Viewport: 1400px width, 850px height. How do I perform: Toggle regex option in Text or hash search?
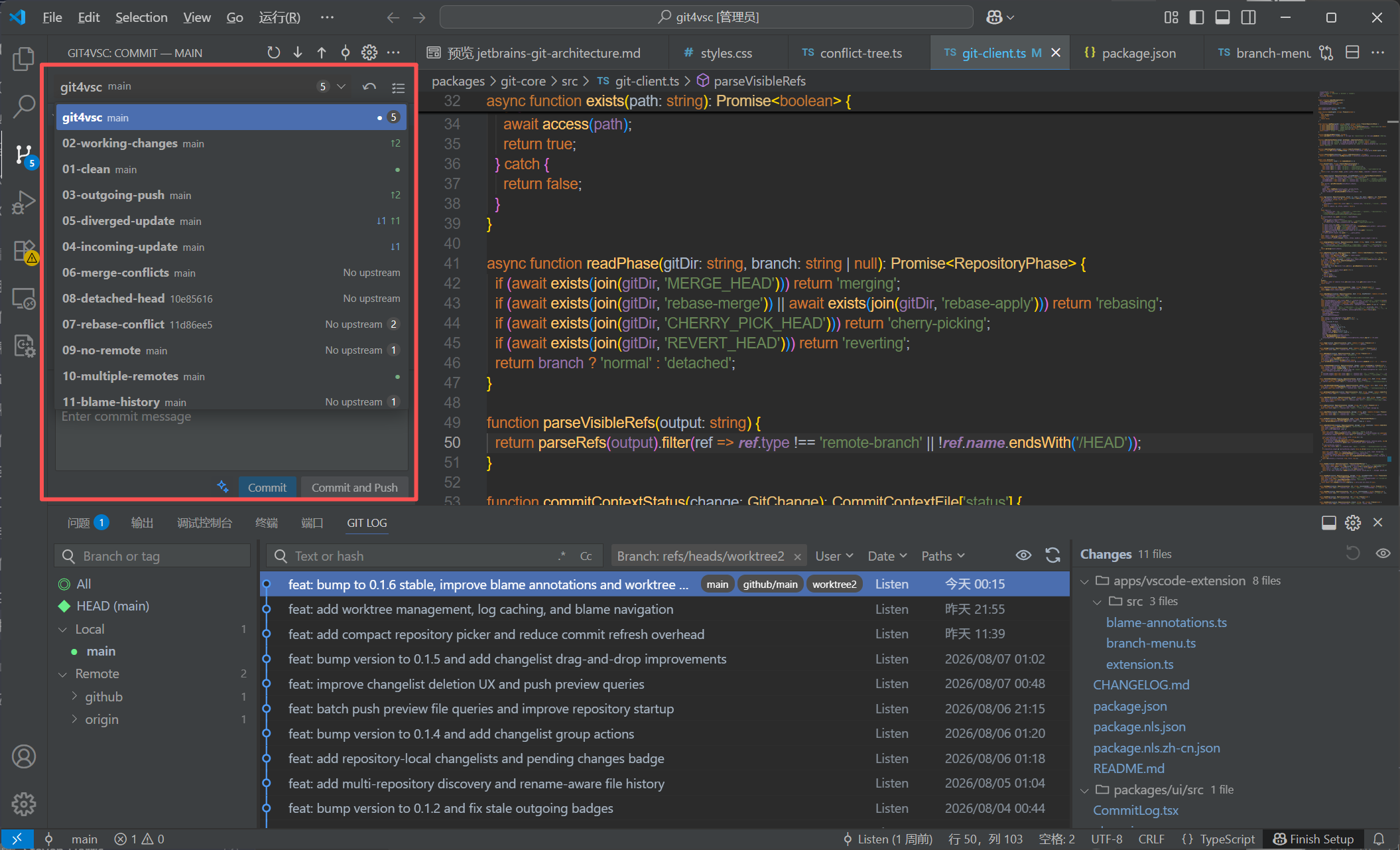[x=562, y=556]
